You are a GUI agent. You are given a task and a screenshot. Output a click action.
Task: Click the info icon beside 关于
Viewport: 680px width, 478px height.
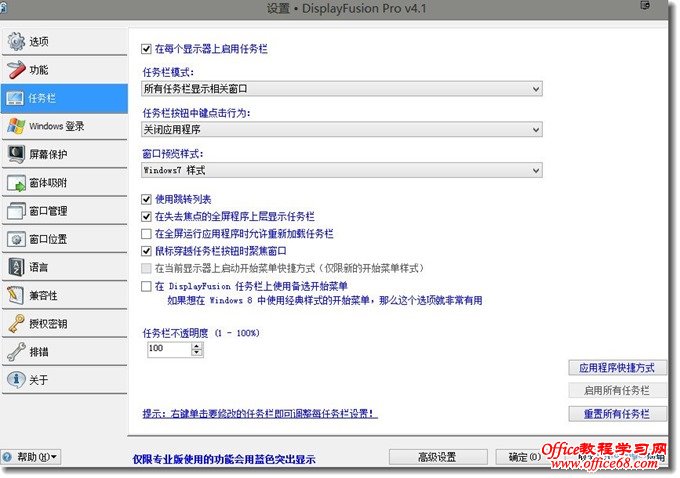coord(16,380)
